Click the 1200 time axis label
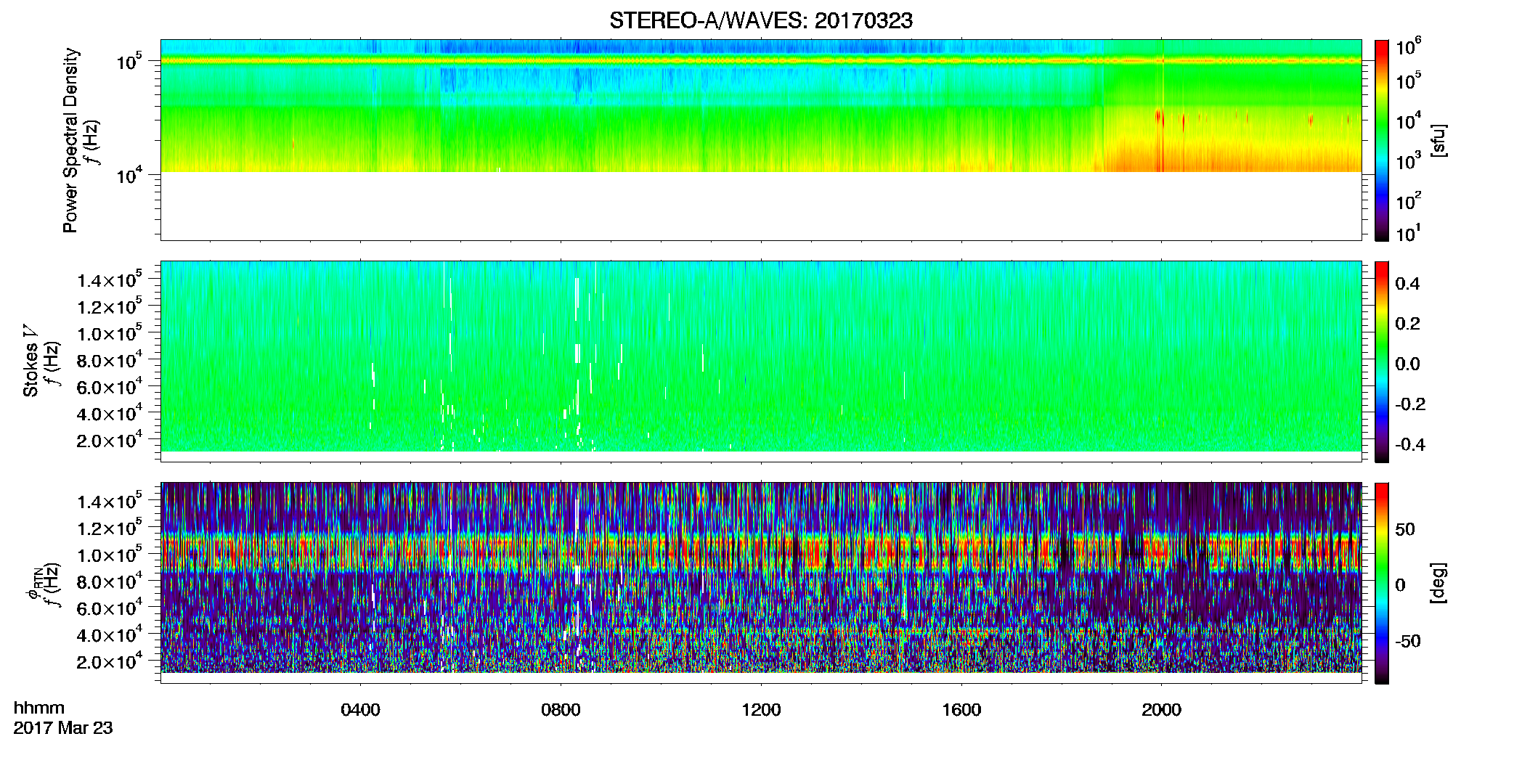Viewport: 1522px width, 784px height. coord(761,710)
